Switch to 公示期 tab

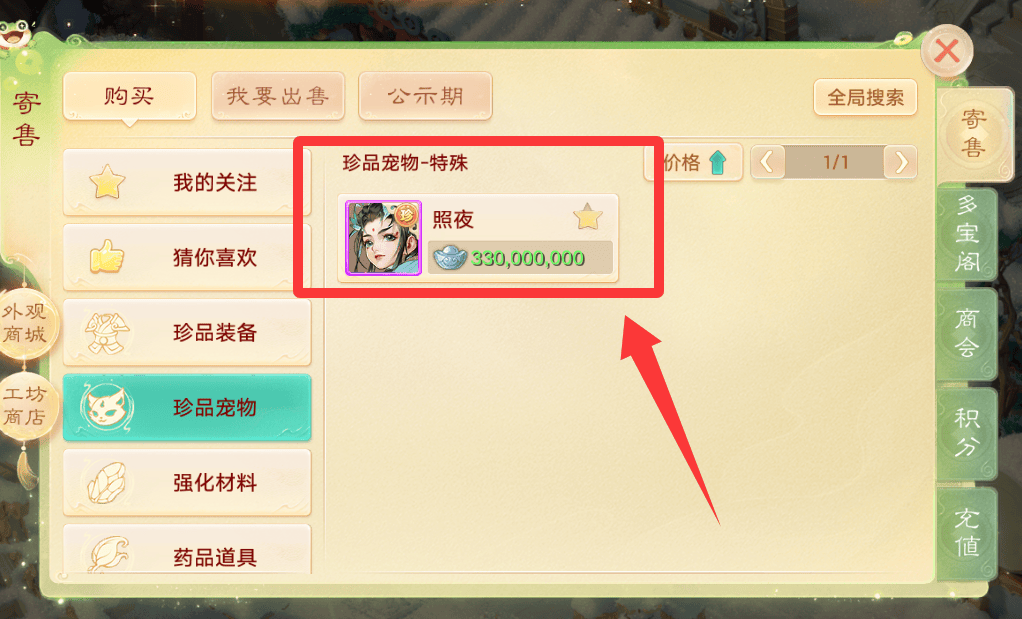pyautogui.click(x=425, y=96)
